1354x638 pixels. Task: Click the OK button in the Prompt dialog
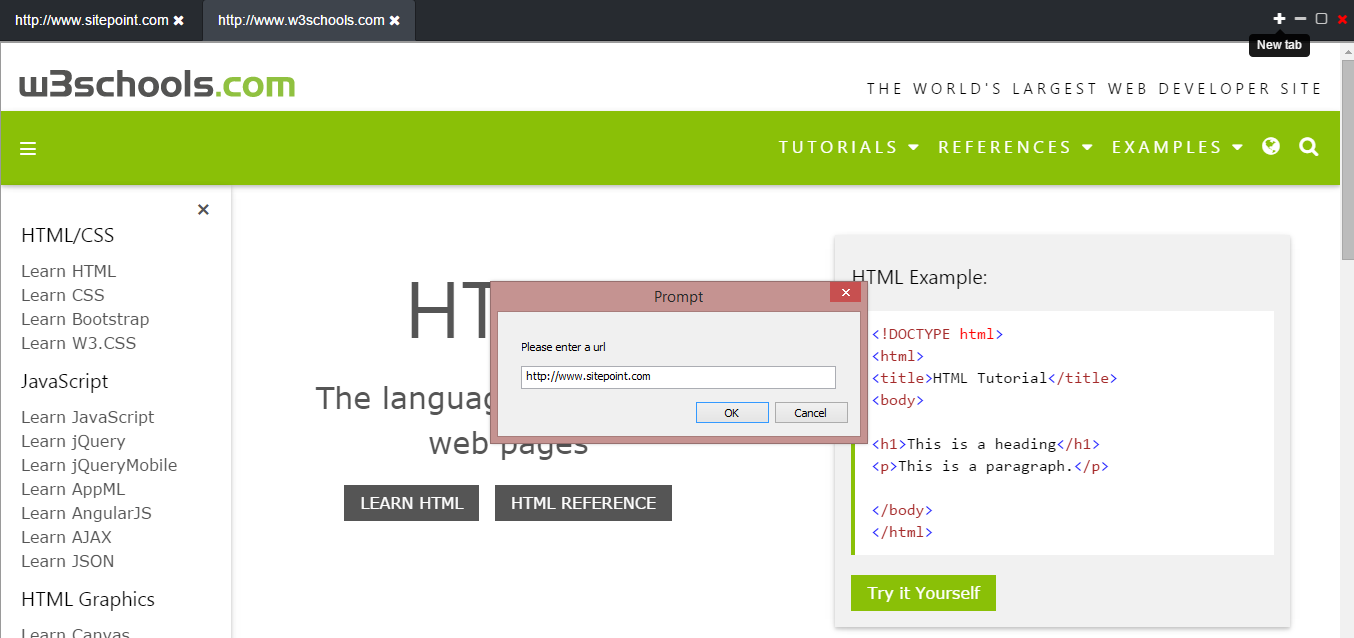(x=732, y=412)
